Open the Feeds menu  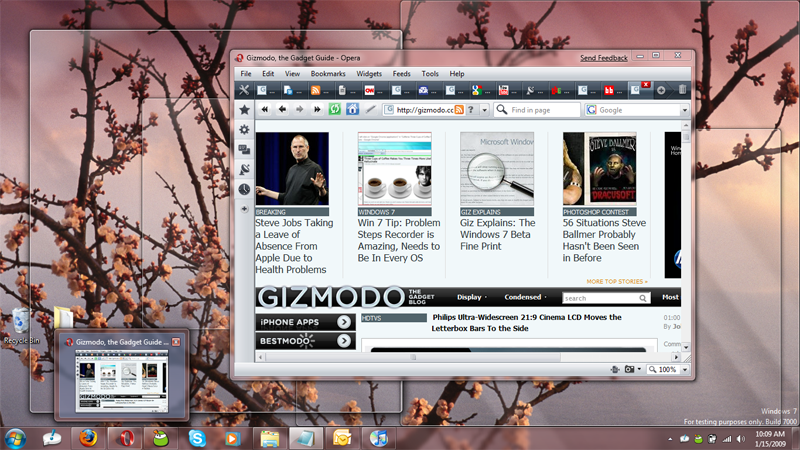402,73
